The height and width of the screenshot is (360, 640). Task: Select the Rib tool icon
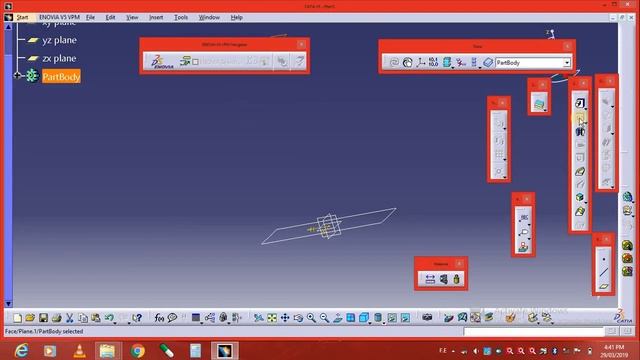coord(580,171)
